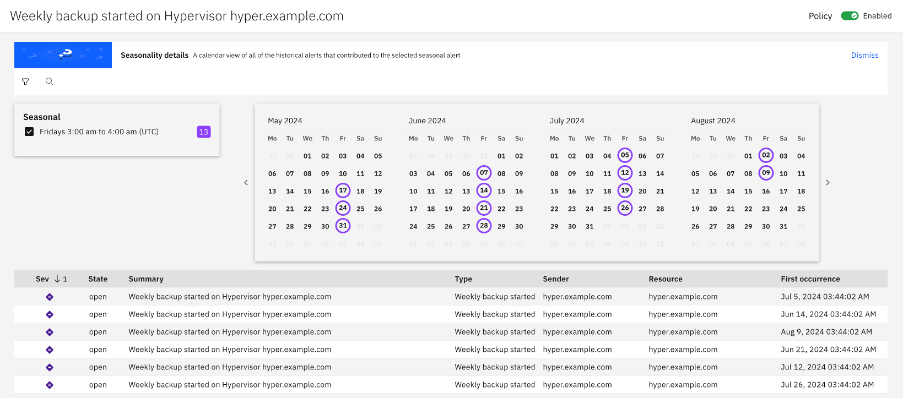Select June 14 circled date
904x398 pixels.
click(484, 191)
